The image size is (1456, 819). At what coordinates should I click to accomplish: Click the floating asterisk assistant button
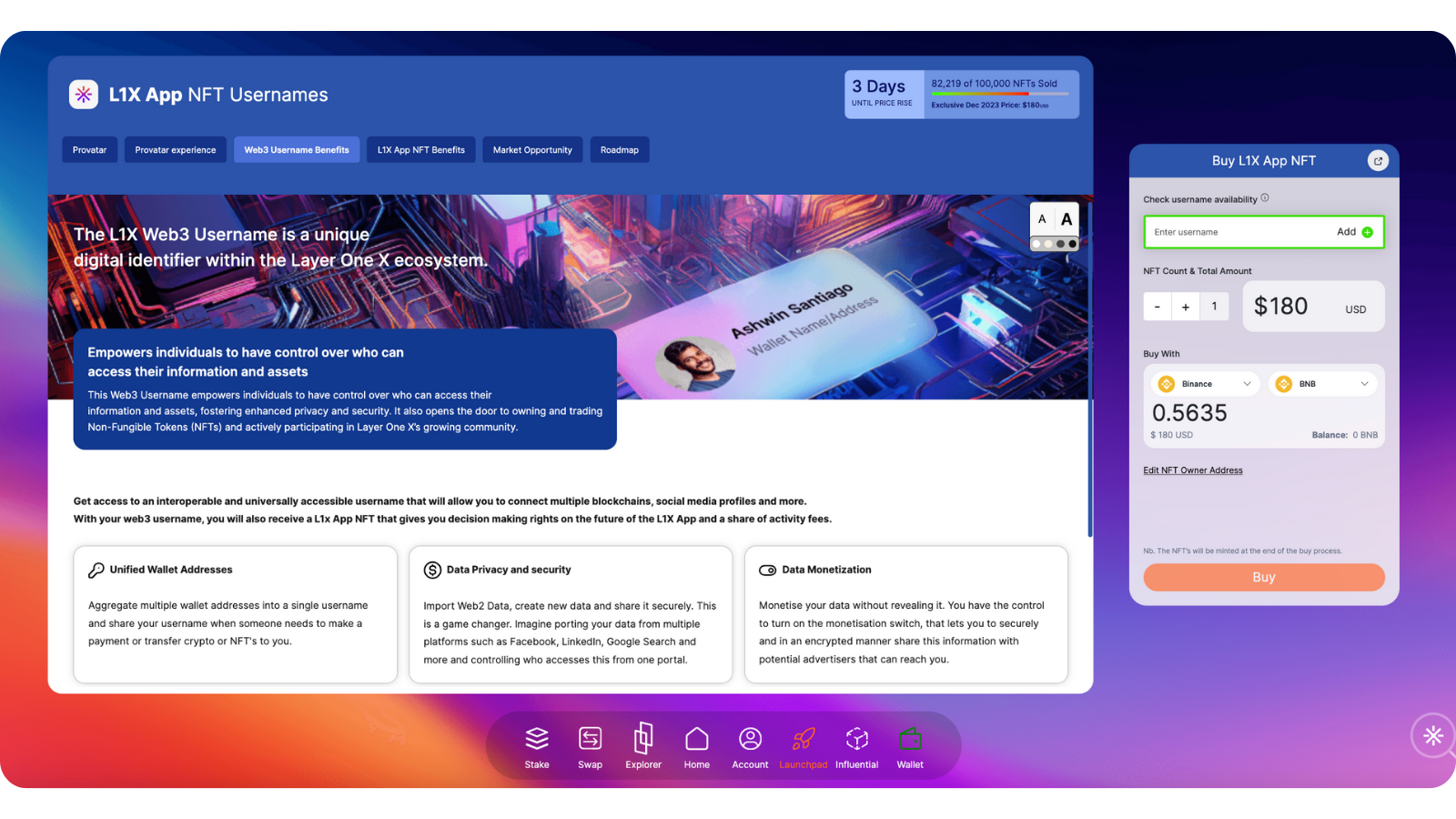pyautogui.click(x=1433, y=735)
